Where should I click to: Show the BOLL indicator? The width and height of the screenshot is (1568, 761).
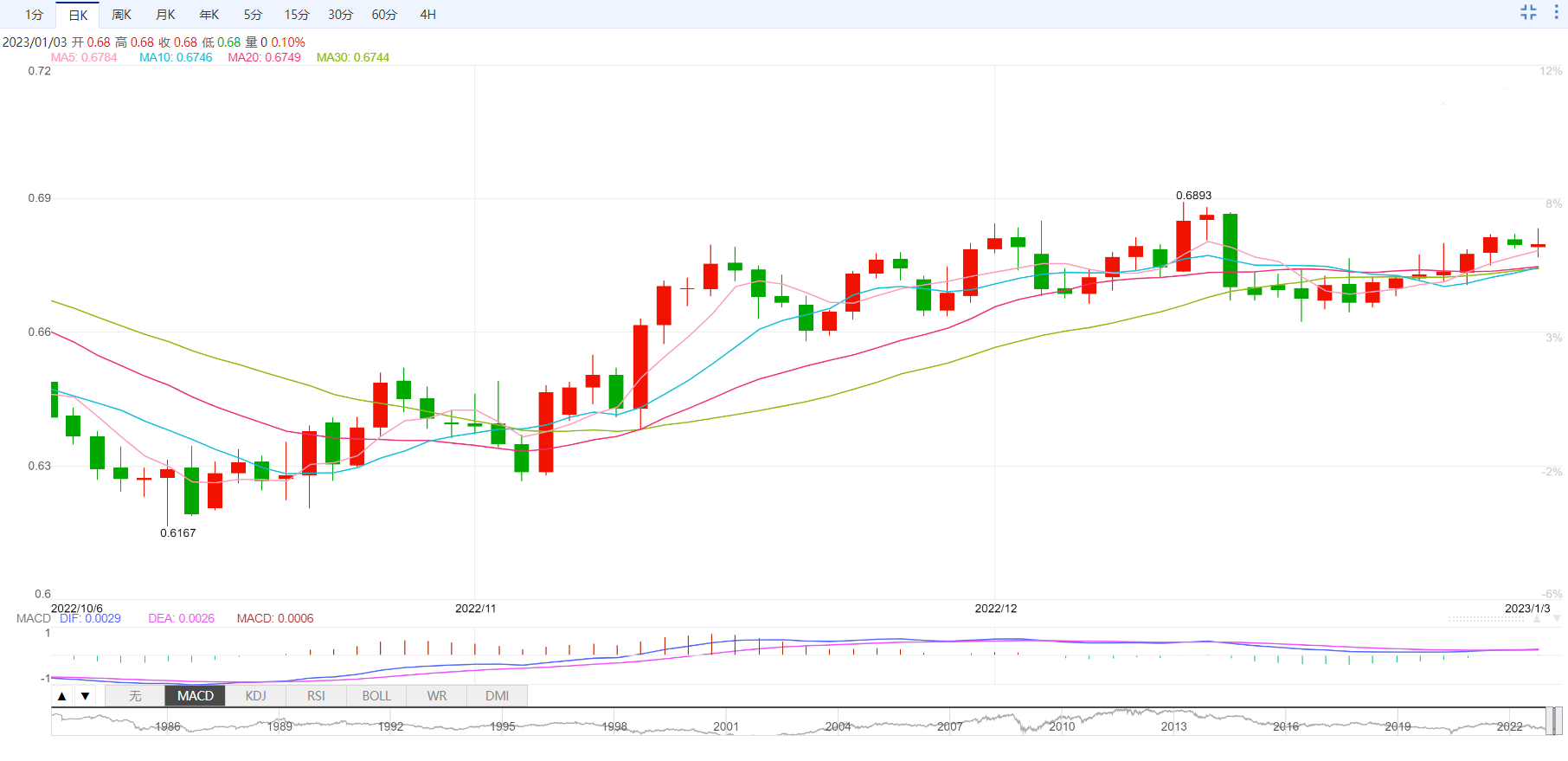pyautogui.click(x=376, y=696)
